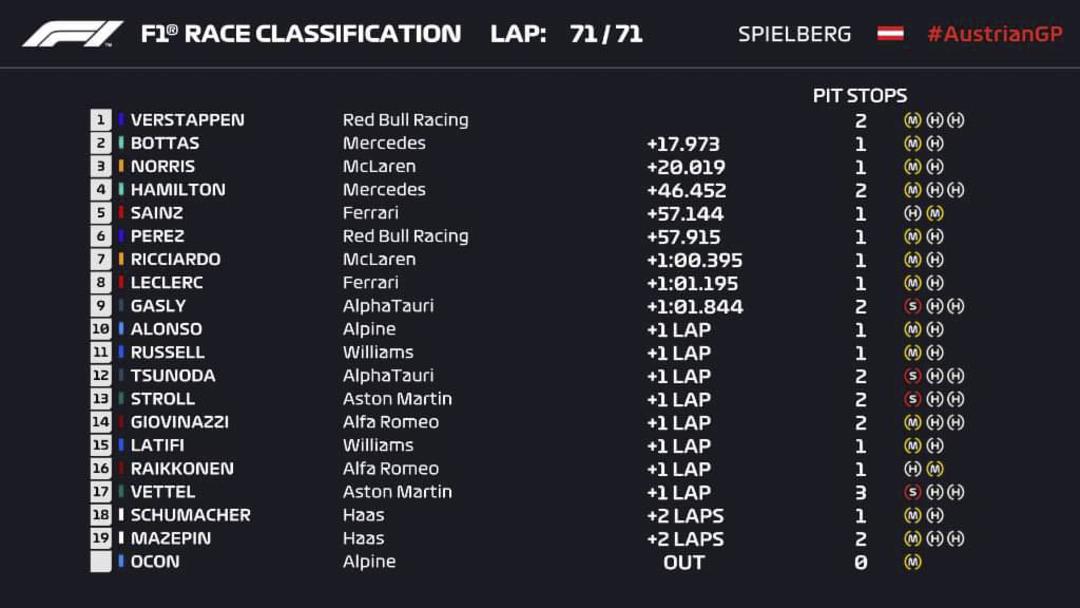Click the soft tyre icon in Vettel's row
This screenshot has width=1080, height=608.
[913, 492]
